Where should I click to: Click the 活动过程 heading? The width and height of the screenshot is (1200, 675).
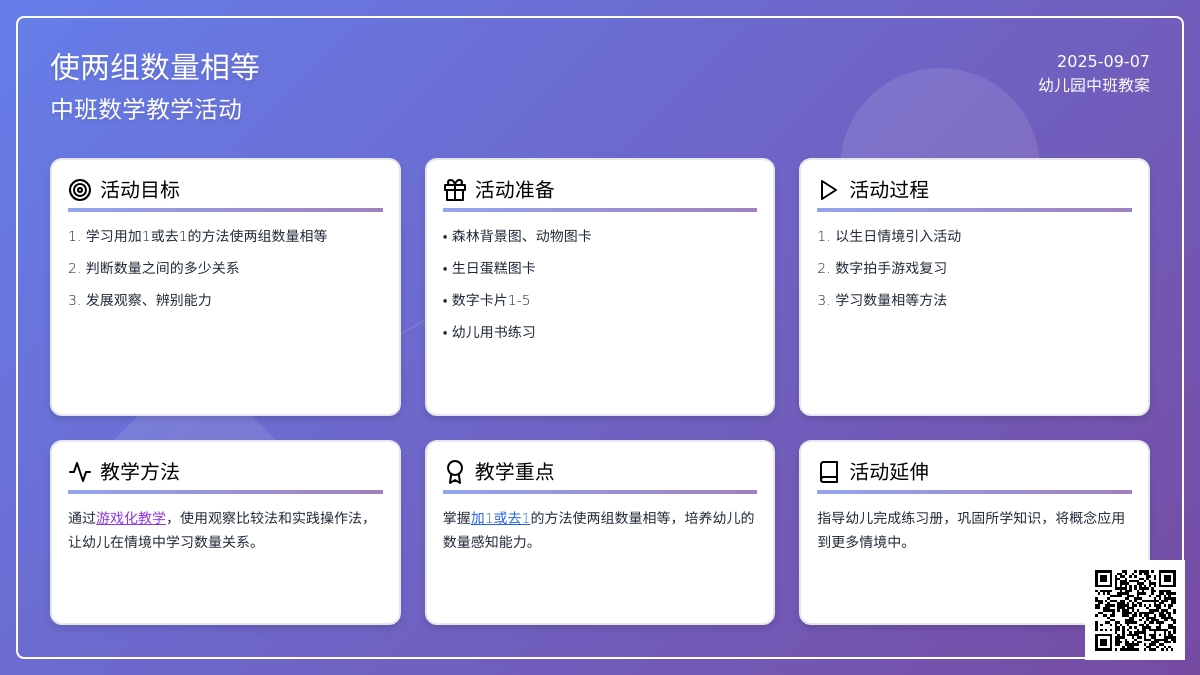(x=889, y=190)
